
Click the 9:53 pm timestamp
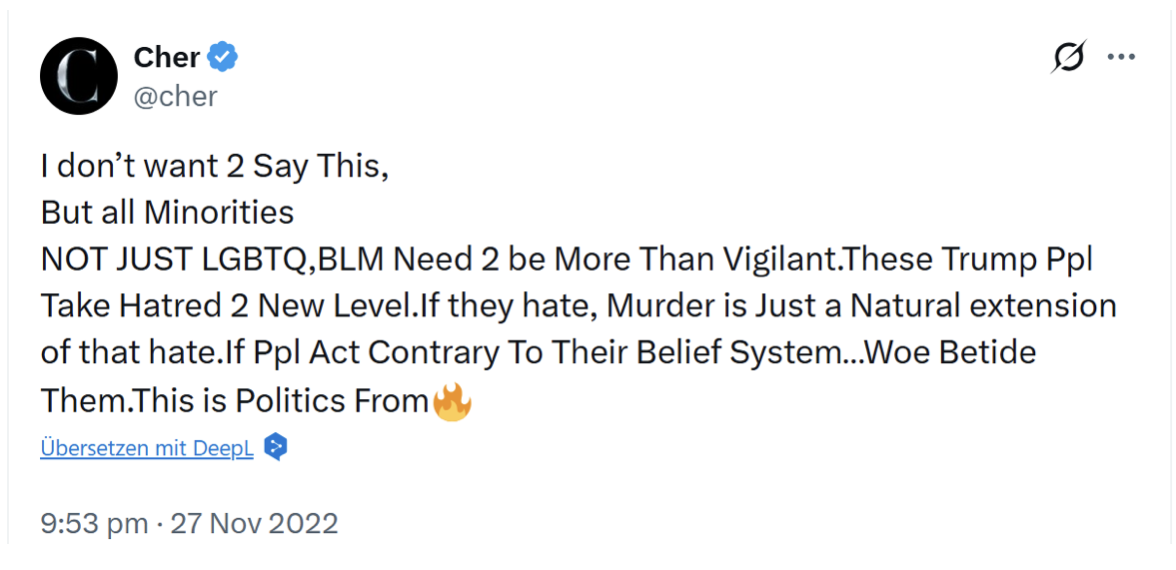click(x=94, y=523)
